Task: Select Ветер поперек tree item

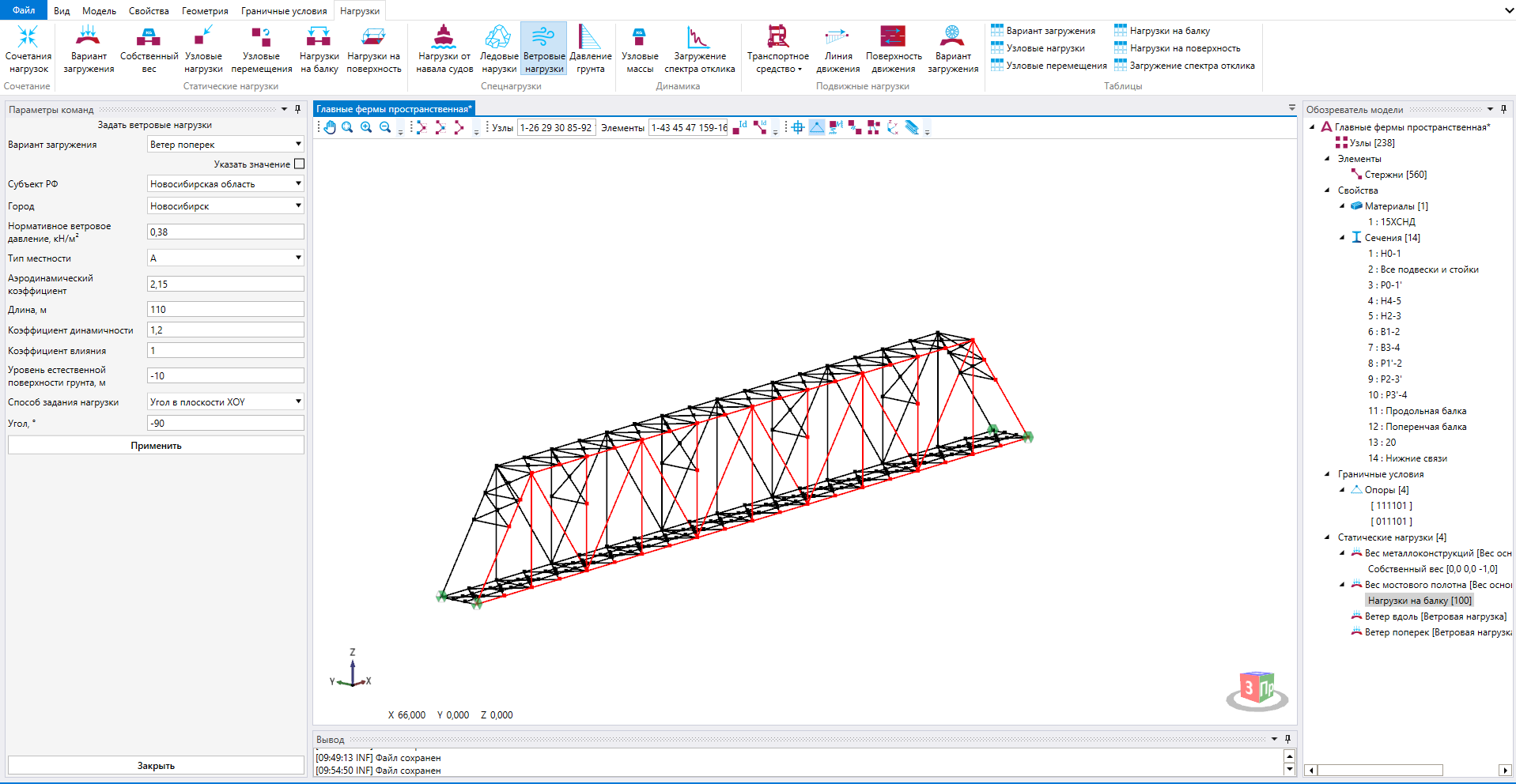Action: (x=1431, y=632)
